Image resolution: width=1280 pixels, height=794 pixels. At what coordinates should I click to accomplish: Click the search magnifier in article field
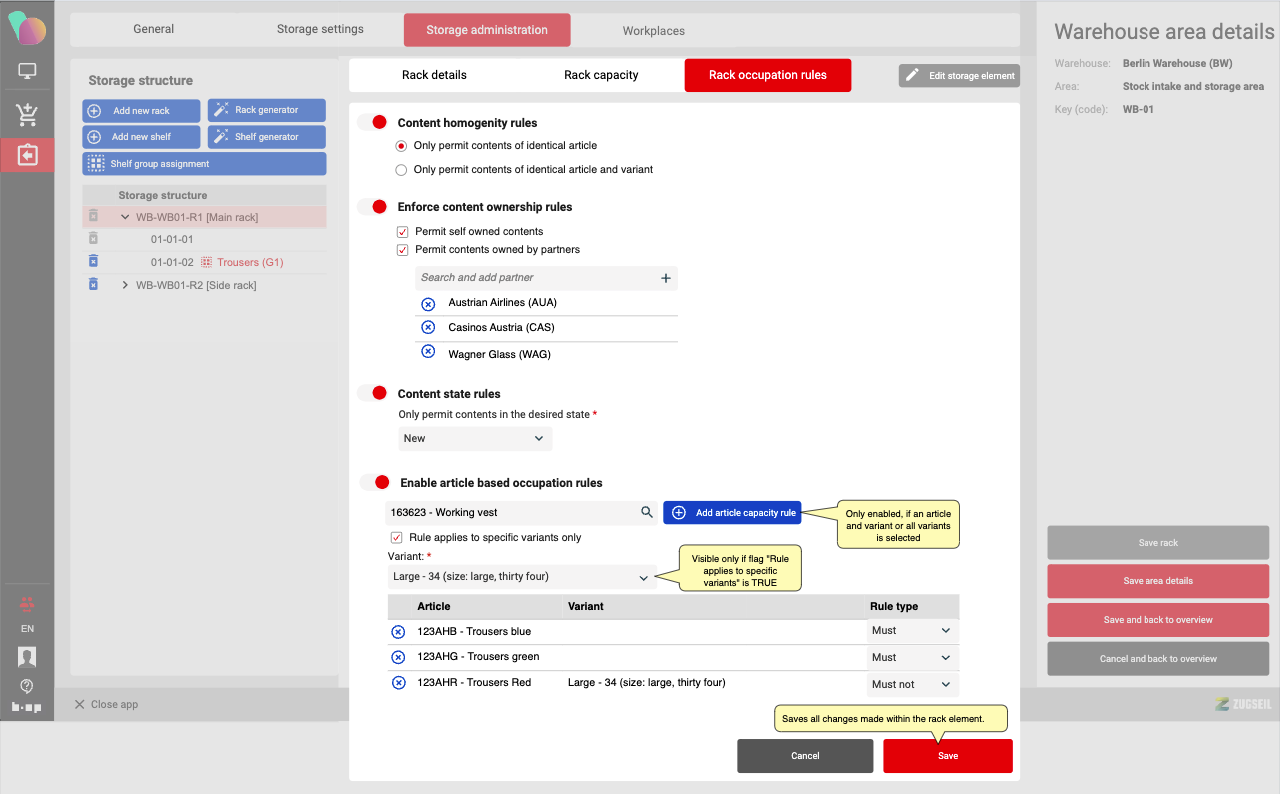(x=647, y=513)
